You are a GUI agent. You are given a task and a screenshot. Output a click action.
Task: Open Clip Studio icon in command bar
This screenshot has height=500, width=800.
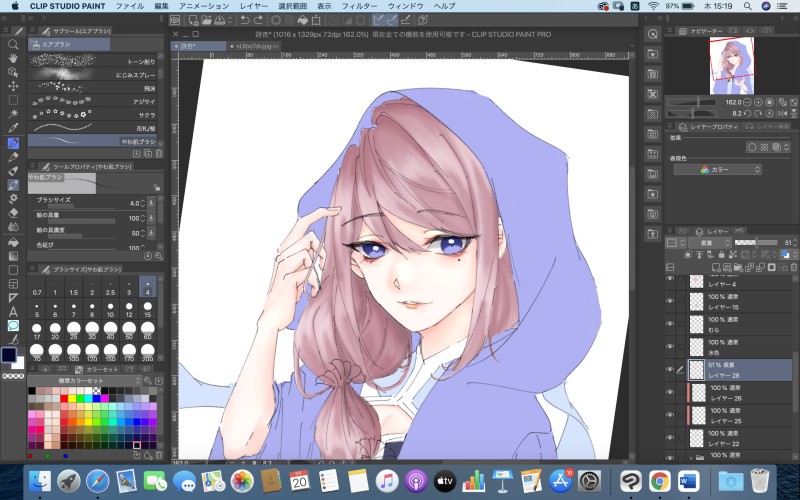(175, 20)
